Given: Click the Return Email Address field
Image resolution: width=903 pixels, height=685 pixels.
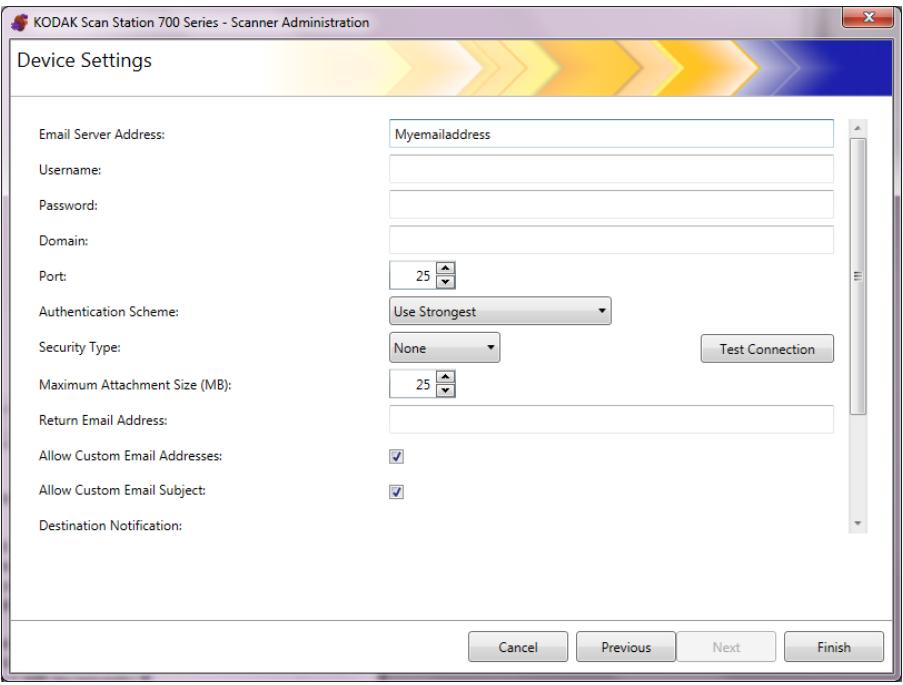Looking at the screenshot, I should point(611,419).
